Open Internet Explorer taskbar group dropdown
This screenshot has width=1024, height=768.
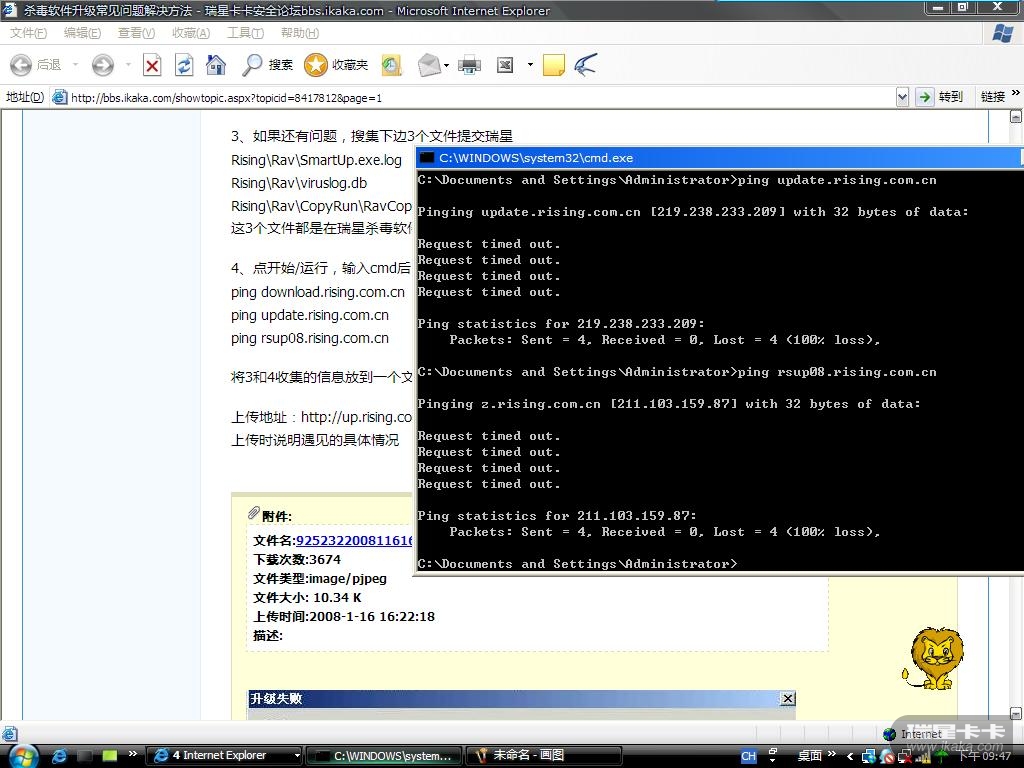[297, 756]
